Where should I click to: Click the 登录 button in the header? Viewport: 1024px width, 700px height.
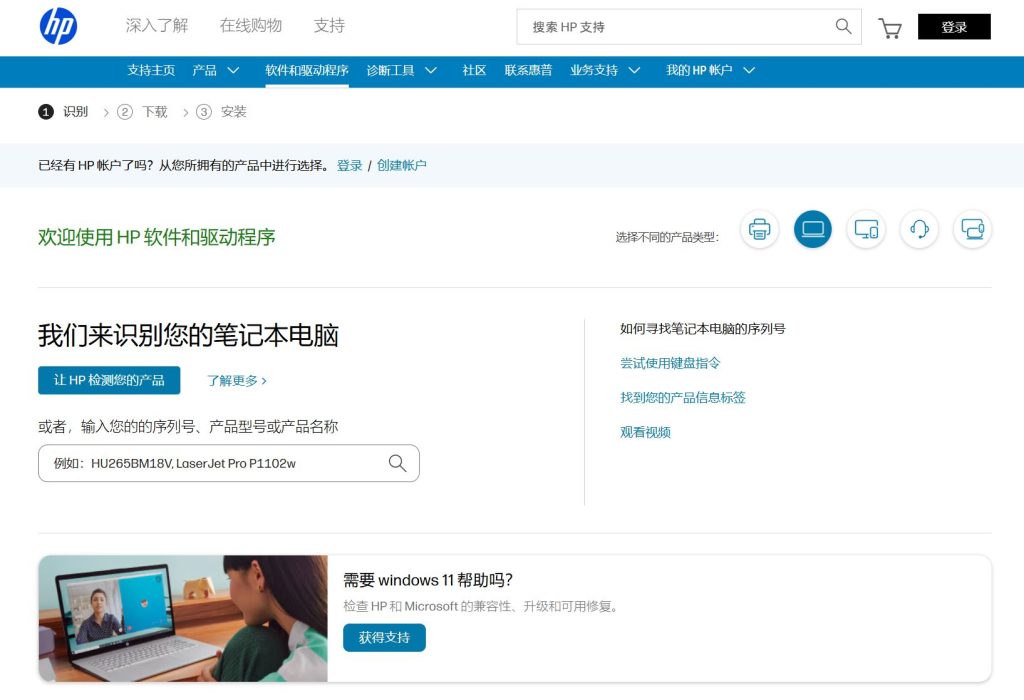(x=954, y=27)
